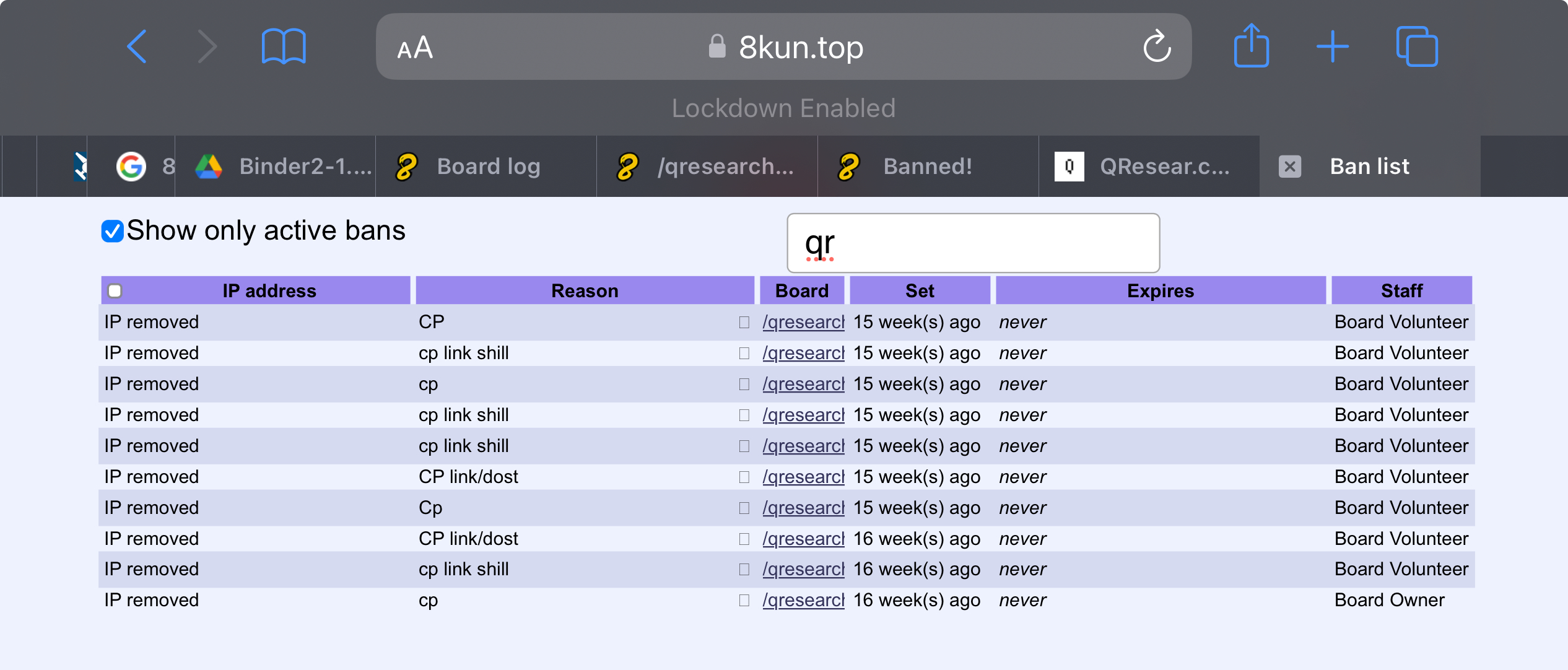Open the AA reader text size menu
1568x670 pixels.
pos(415,48)
